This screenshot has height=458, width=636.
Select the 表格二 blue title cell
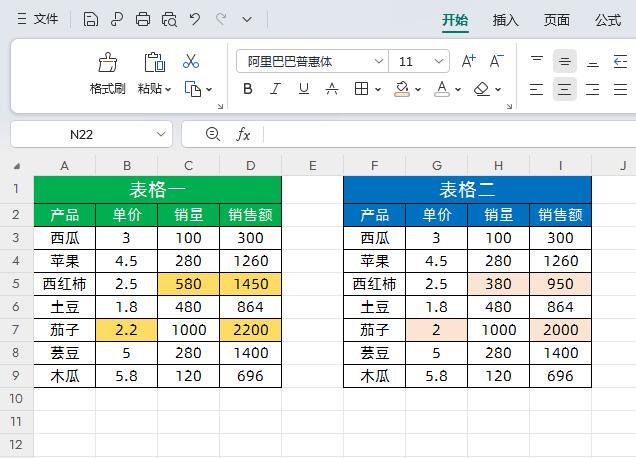pos(467,190)
